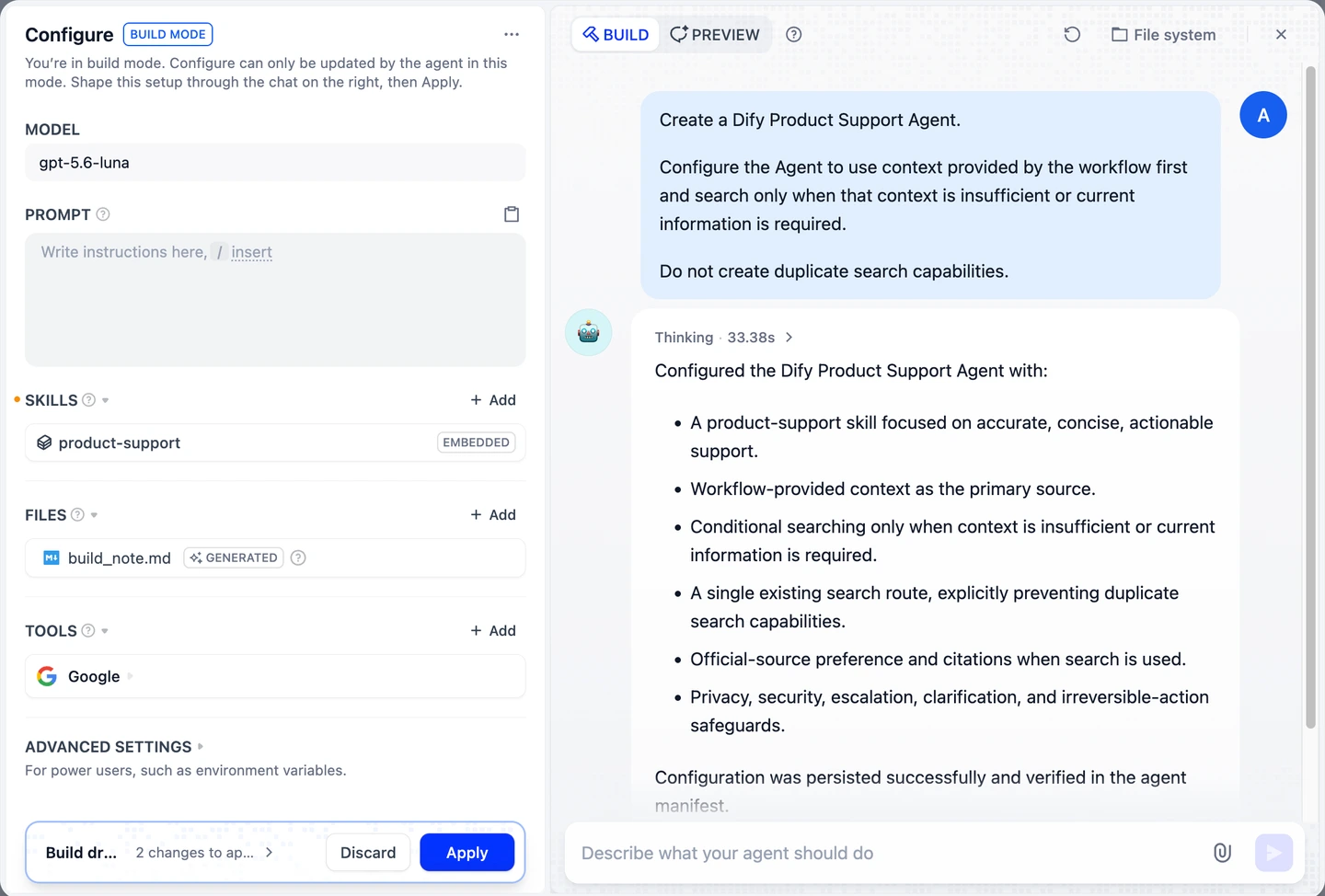Click the help icon next to TOOLS
This screenshot has height=896, width=1325.
coord(88,630)
